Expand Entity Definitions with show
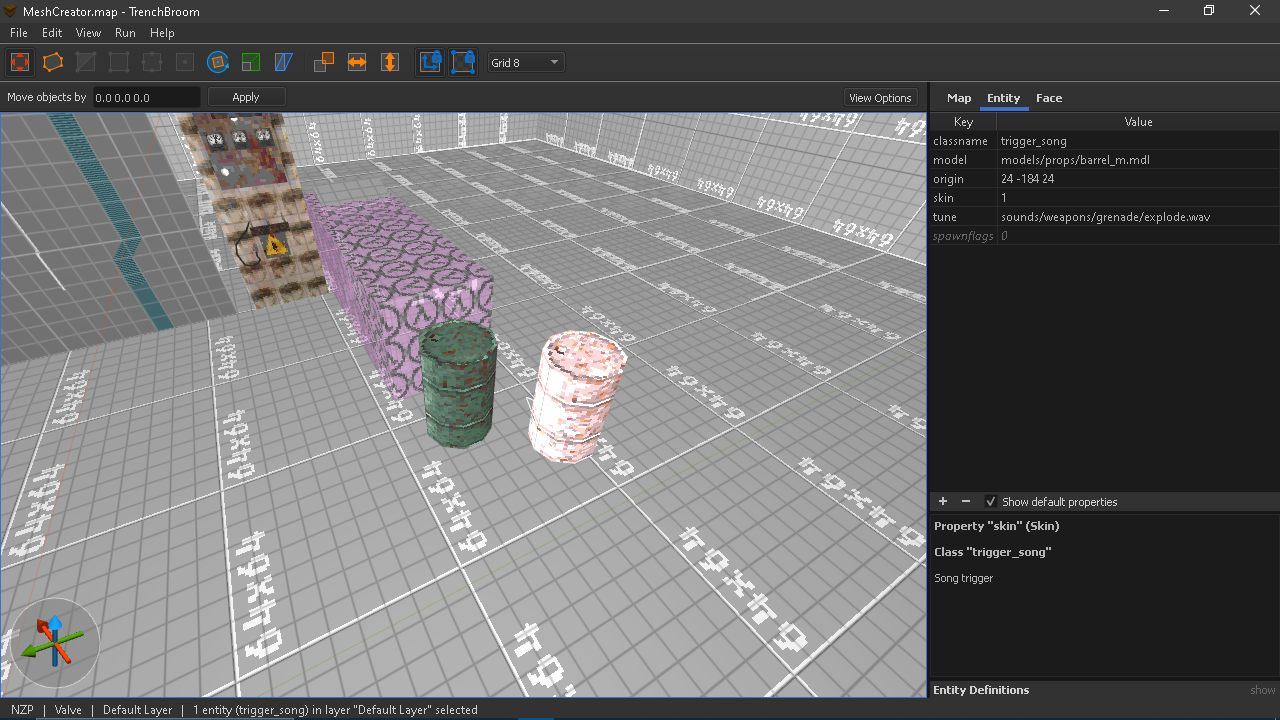1280x720 pixels. click(x=1262, y=690)
